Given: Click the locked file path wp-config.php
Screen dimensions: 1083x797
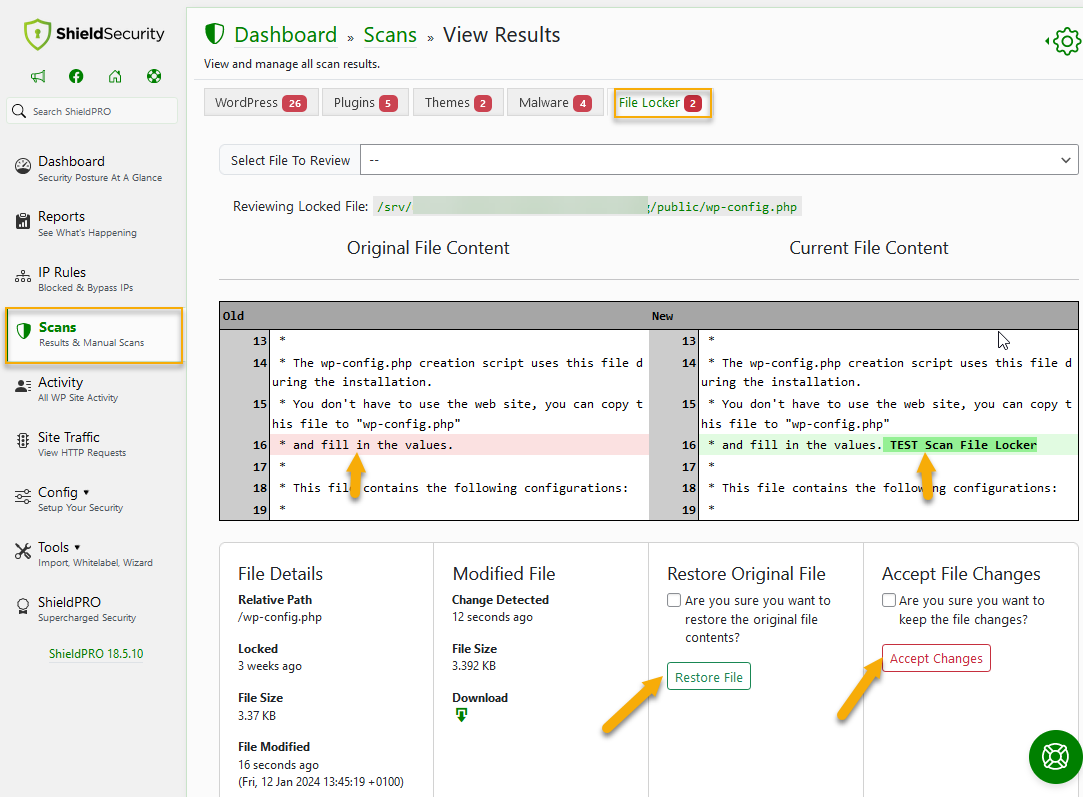Looking at the screenshot, I should coord(587,207).
